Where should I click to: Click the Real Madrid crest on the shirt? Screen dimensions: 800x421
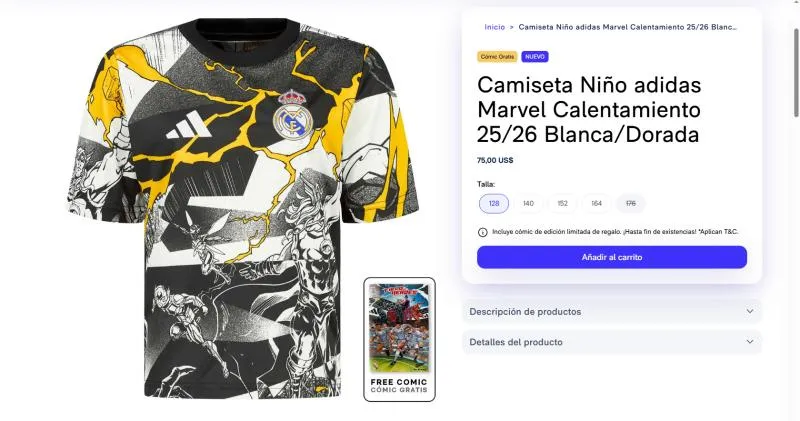pyautogui.click(x=292, y=115)
